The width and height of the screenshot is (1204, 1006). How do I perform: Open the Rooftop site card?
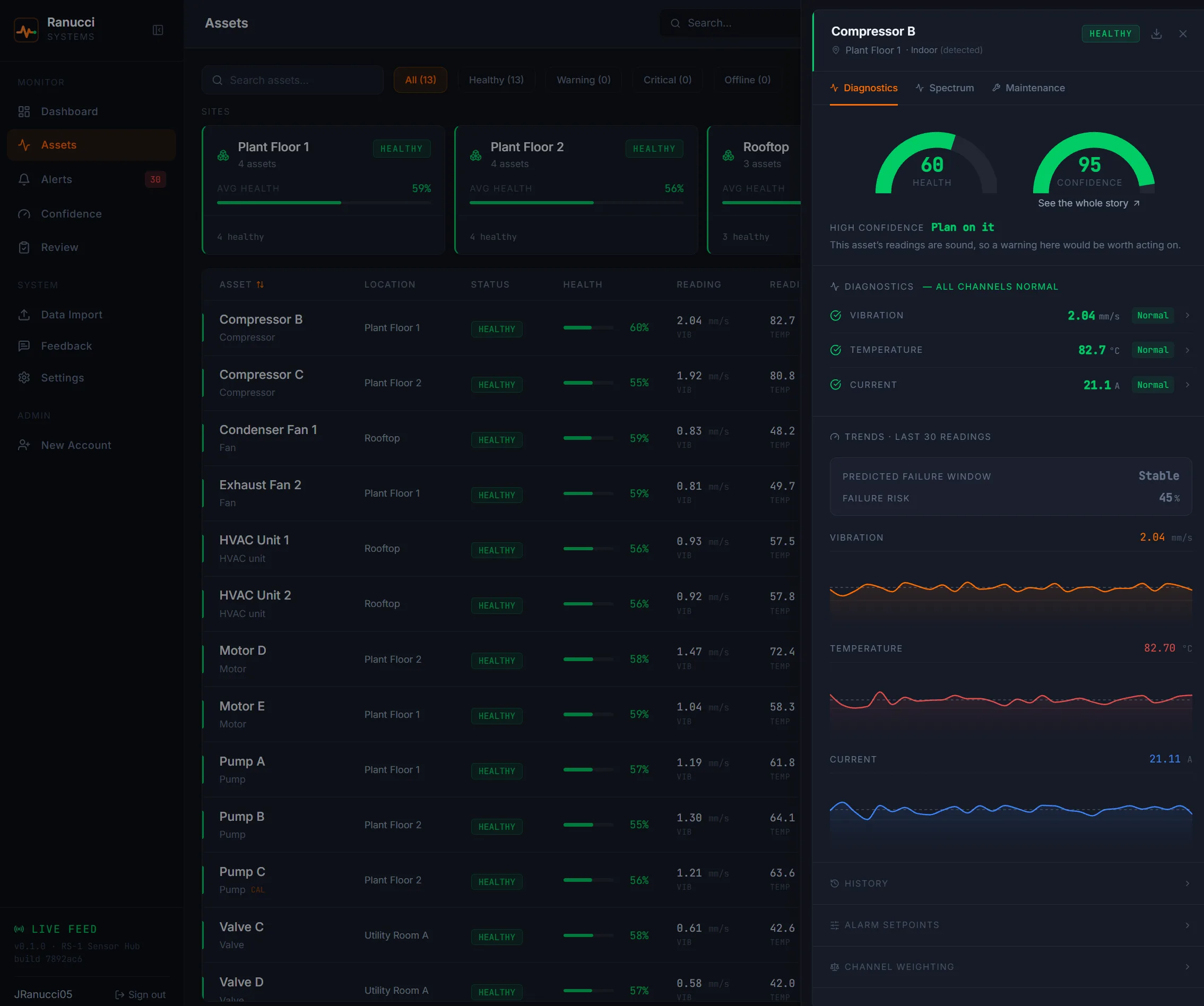pos(754,190)
